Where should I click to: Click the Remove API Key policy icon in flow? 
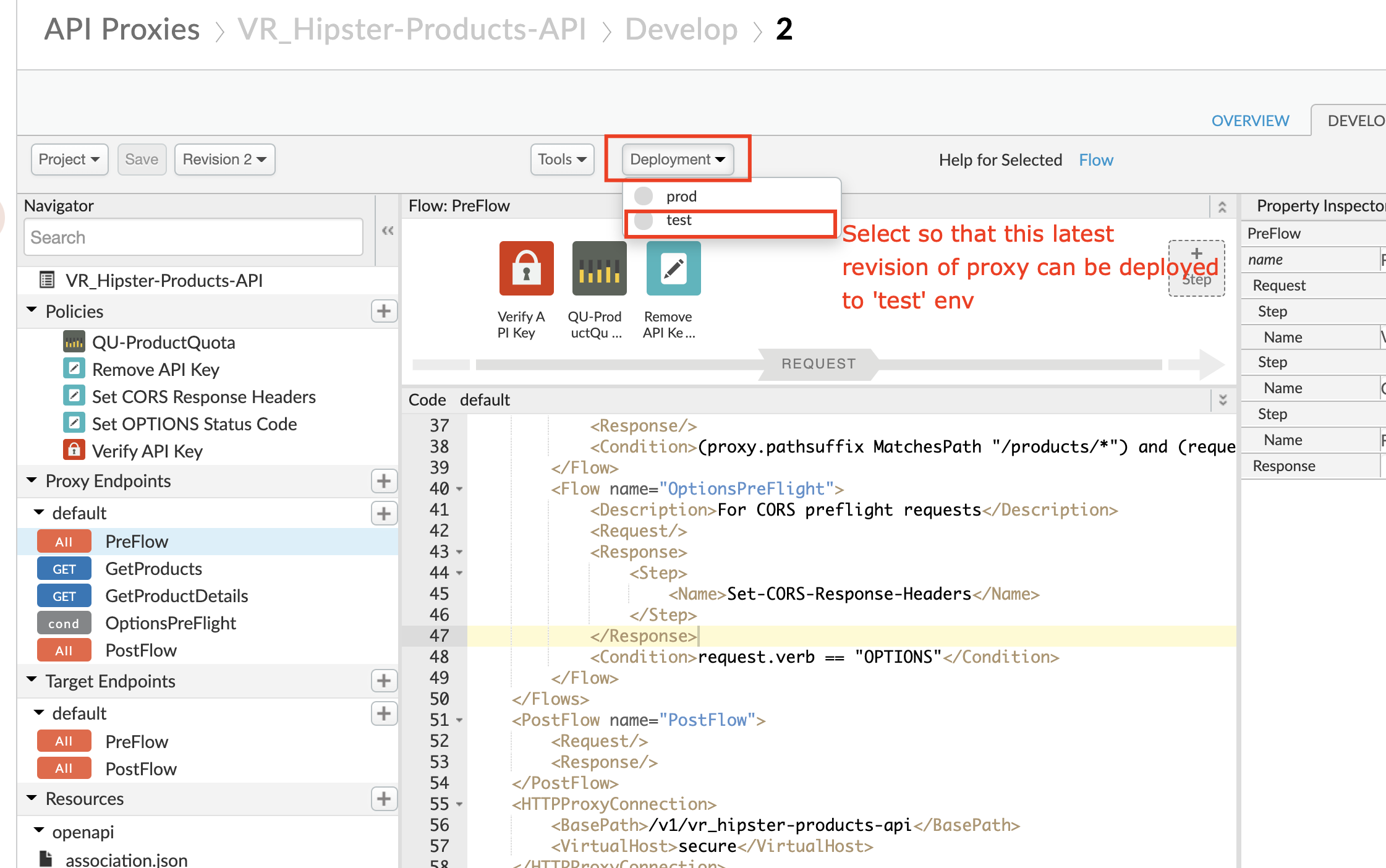click(673, 268)
